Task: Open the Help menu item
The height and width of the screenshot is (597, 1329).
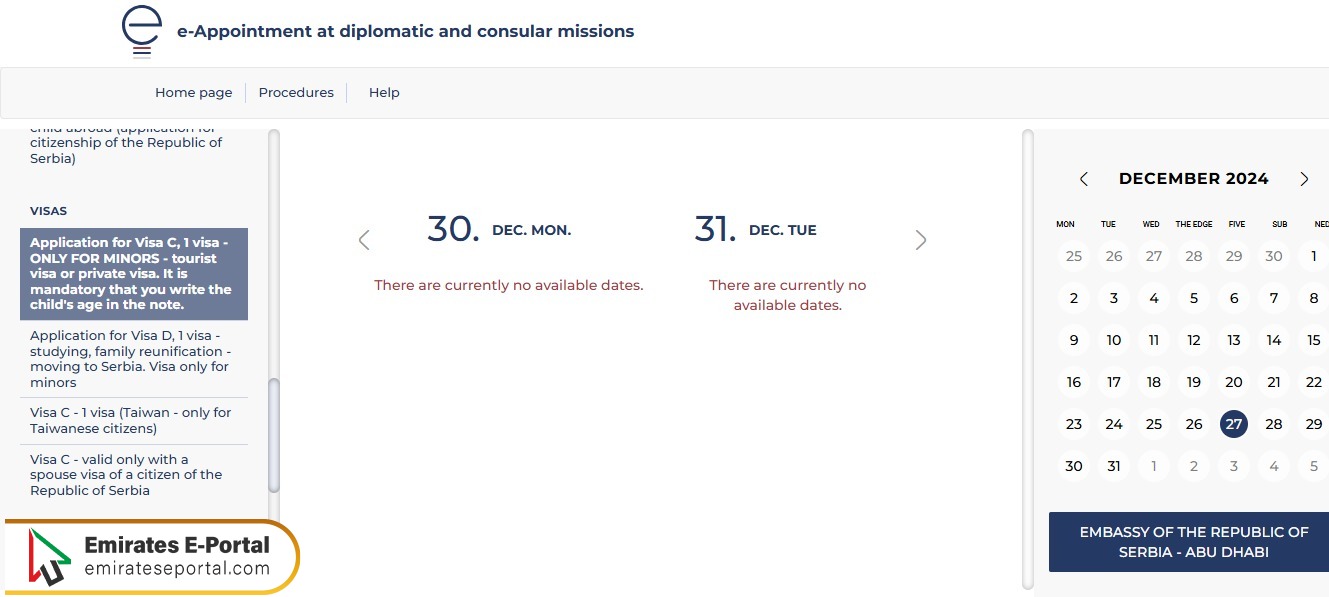Action: pyautogui.click(x=384, y=92)
